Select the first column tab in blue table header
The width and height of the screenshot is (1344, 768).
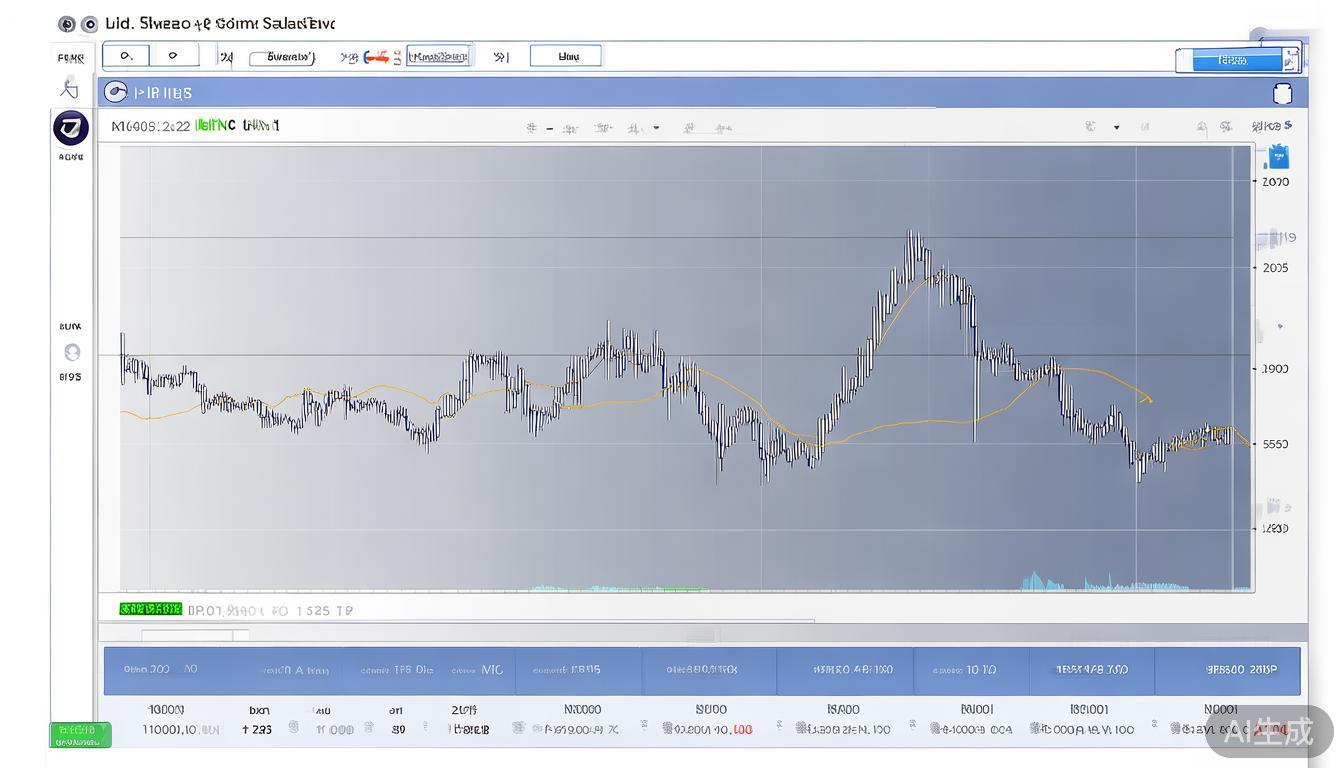tap(160, 670)
